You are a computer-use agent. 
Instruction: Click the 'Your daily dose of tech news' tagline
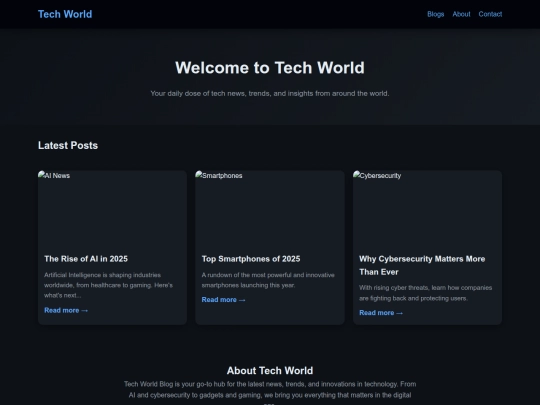point(270,93)
